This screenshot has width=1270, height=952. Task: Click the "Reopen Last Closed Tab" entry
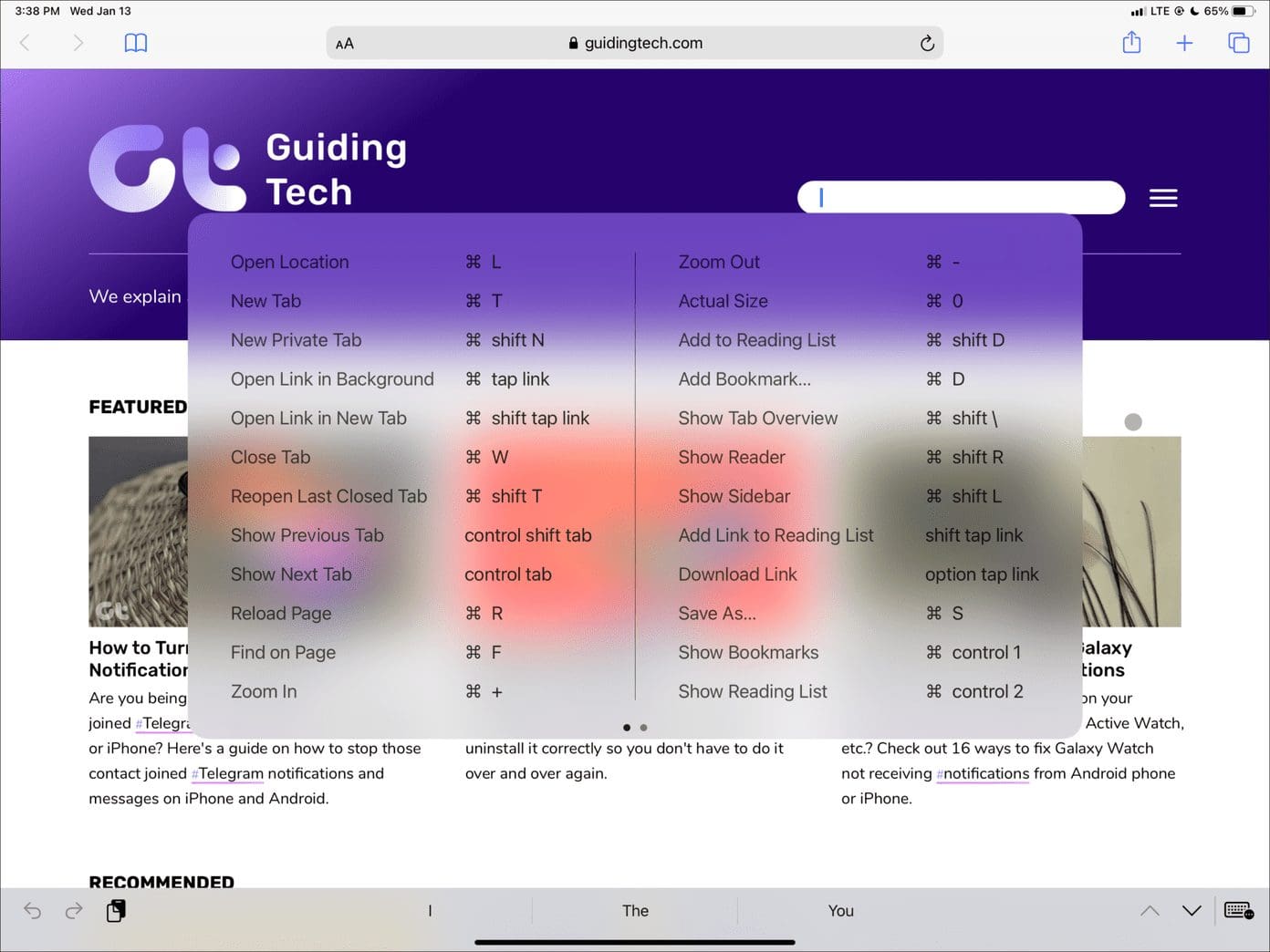329,496
